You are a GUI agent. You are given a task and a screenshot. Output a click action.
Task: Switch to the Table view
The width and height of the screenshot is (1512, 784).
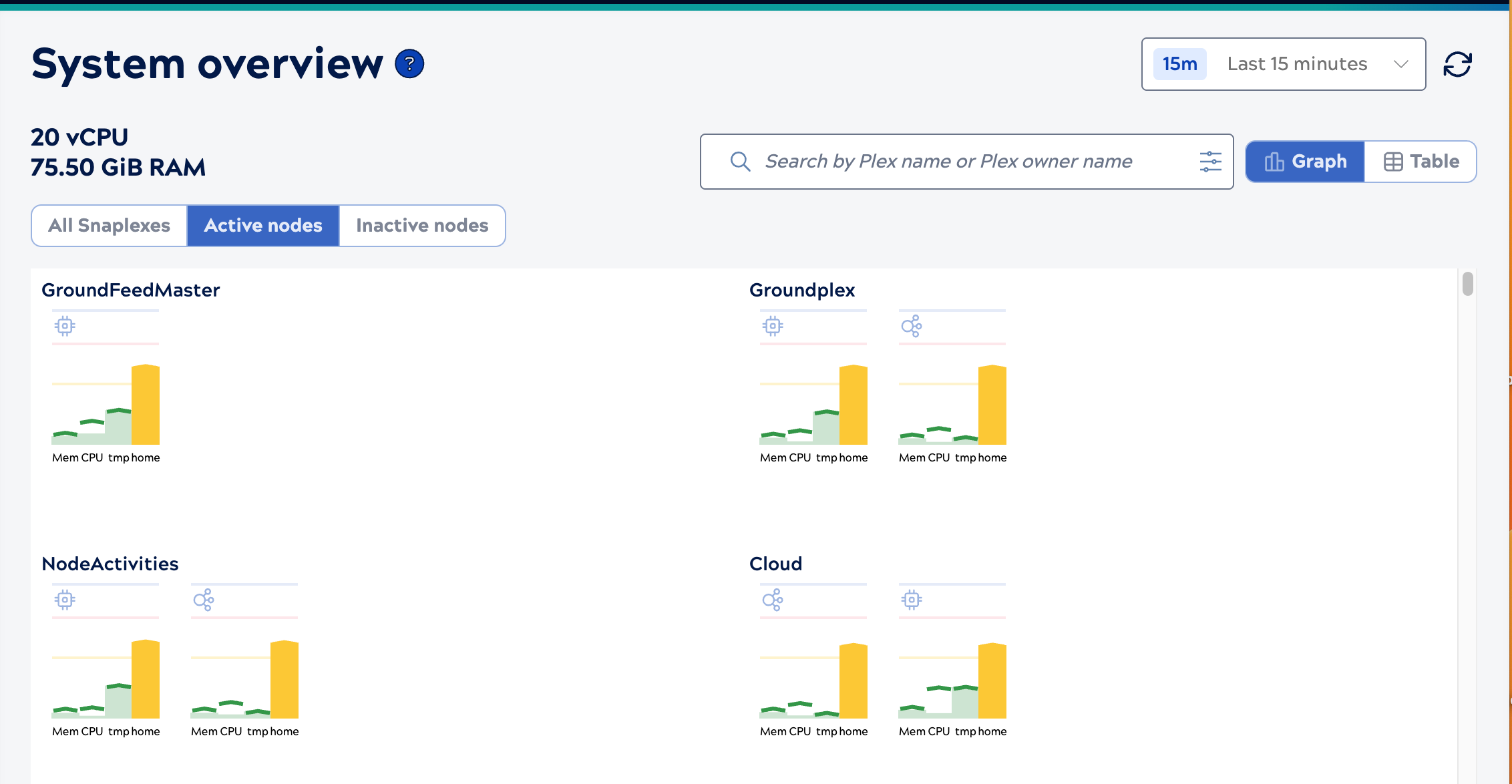pos(1421,161)
